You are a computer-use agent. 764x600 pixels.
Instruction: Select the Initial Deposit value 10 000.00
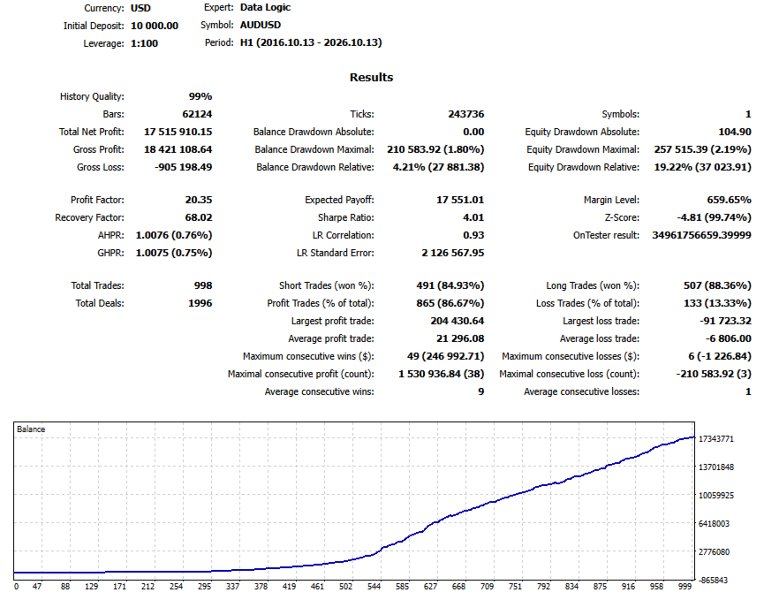pyautogui.click(x=154, y=26)
